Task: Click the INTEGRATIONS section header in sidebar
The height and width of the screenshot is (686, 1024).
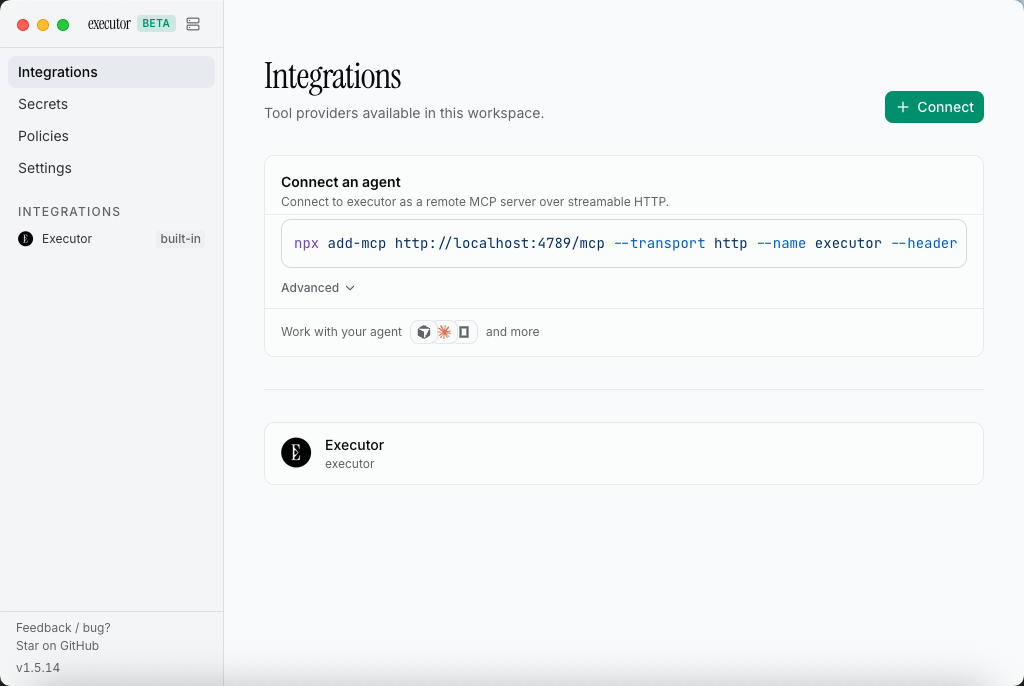Action: coord(69,212)
